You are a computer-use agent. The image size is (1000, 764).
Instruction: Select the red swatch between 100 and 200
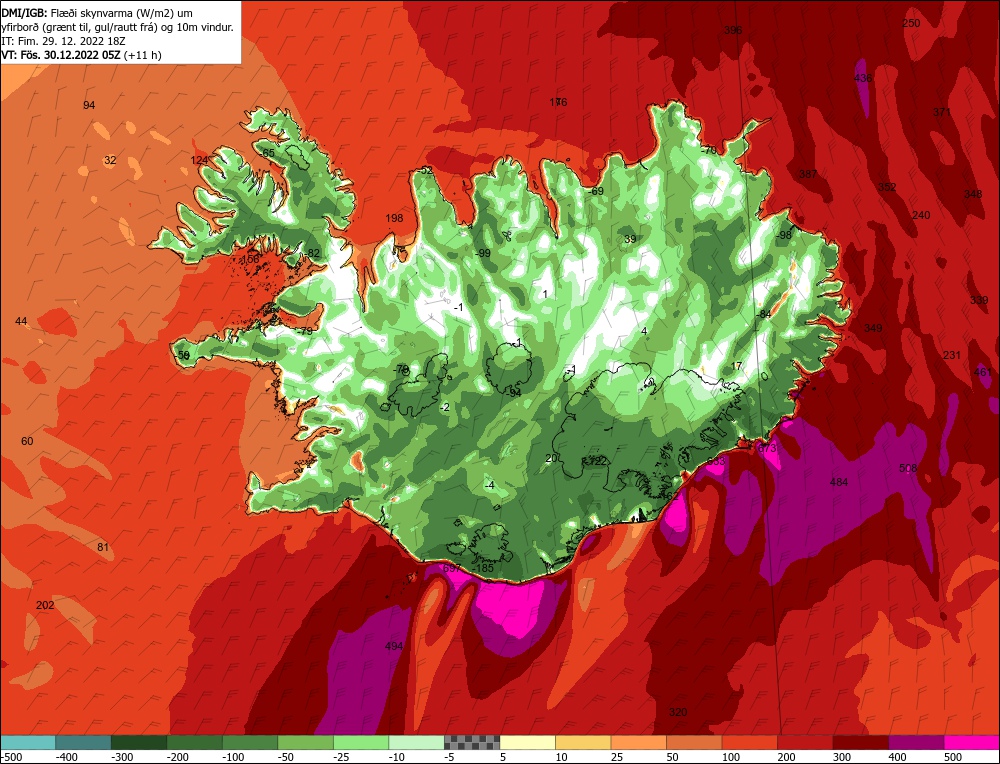click(x=749, y=742)
